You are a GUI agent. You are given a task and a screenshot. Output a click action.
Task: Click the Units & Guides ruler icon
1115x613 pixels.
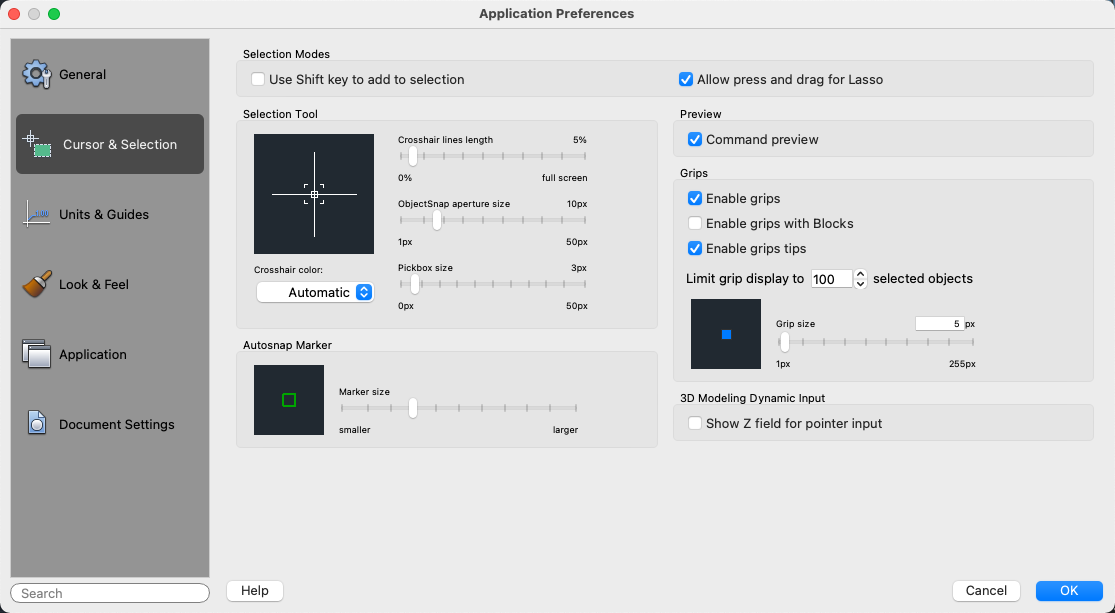37,214
